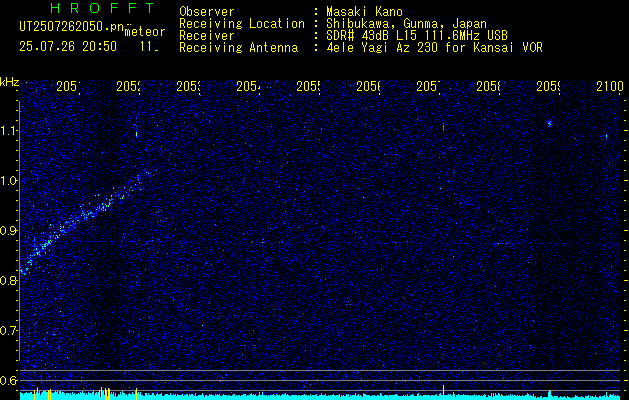This screenshot has width=629, height=400.
Task: Click the 0.9 frequency axis label
Action: click(x=8, y=230)
